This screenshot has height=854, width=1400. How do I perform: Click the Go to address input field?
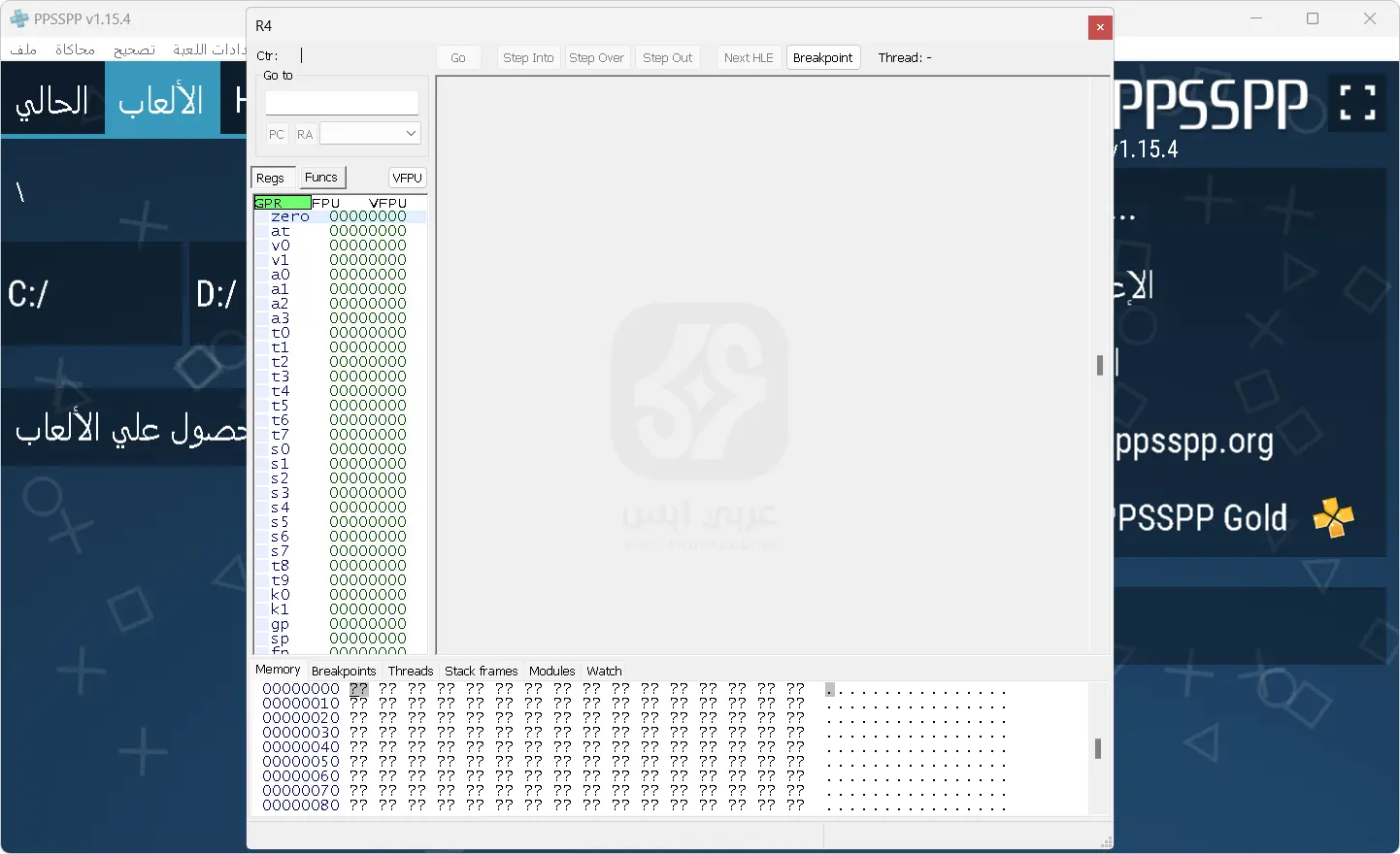(x=342, y=103)
